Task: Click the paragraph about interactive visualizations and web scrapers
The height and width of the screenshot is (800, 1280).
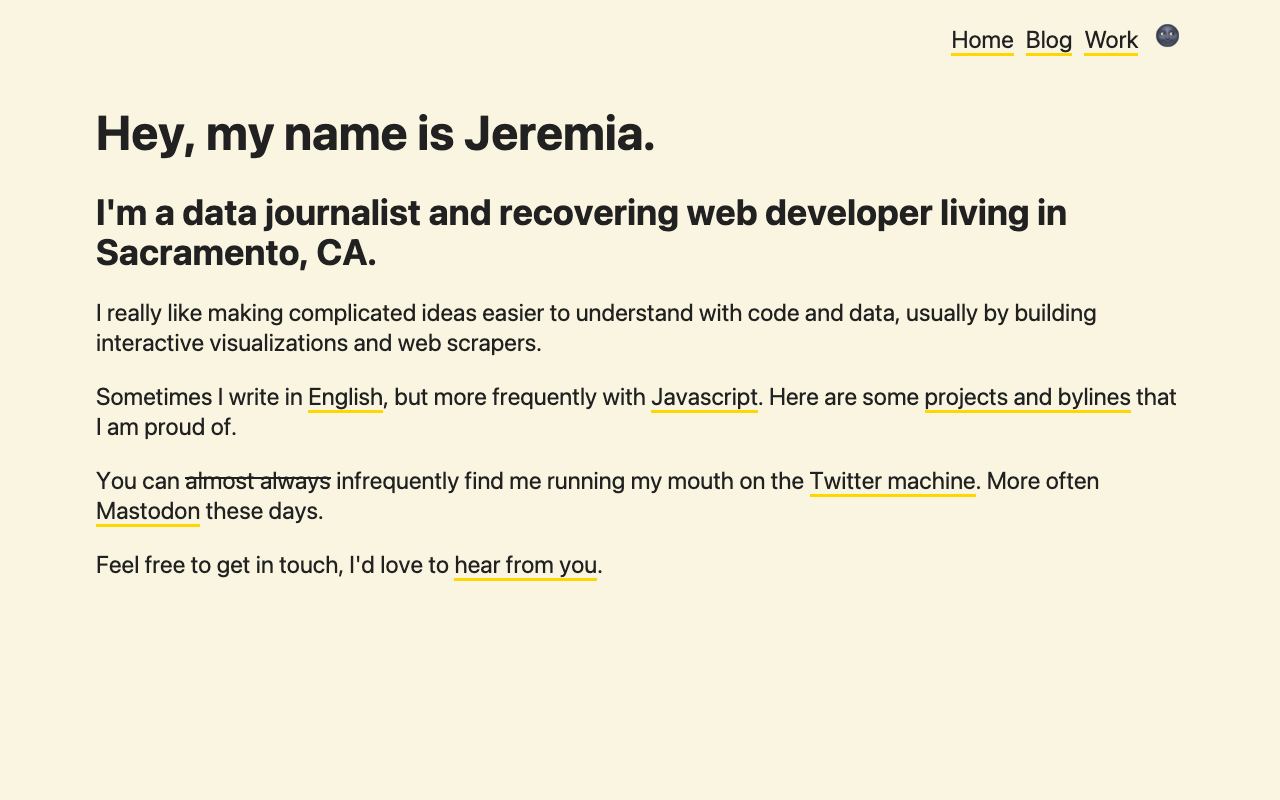Action: click(x=596, y=328)
